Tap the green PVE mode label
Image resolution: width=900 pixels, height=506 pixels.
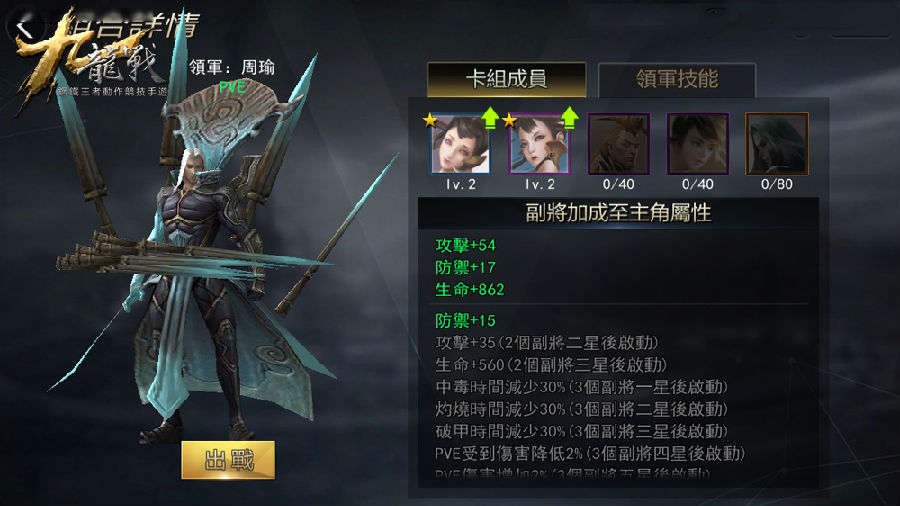pyautogui.click(x=232, y=87)
